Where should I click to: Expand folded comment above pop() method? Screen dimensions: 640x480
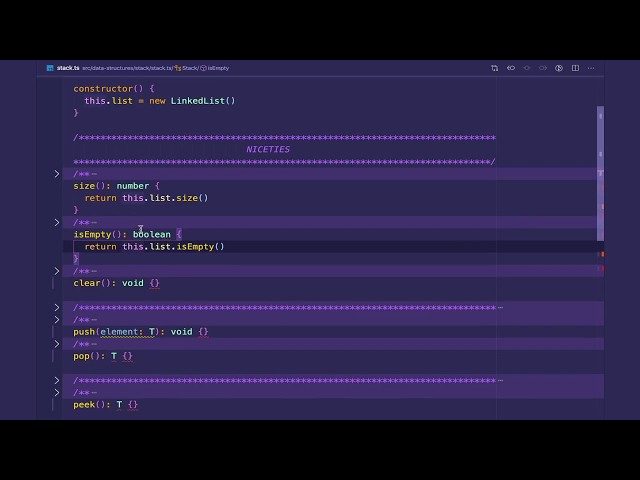coord(57,344)
